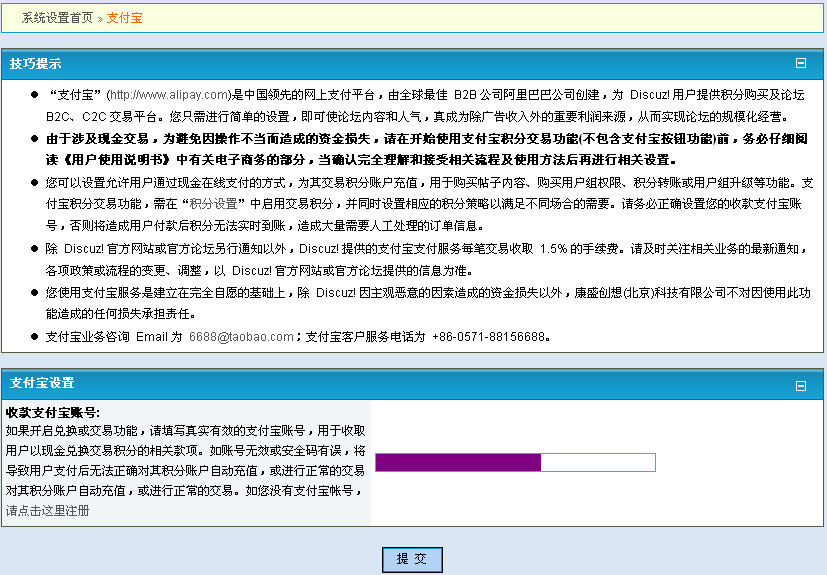Viewport: 827px width, 575px height.
Task: Open the 请点击这里注册 link
Action: 47,511
